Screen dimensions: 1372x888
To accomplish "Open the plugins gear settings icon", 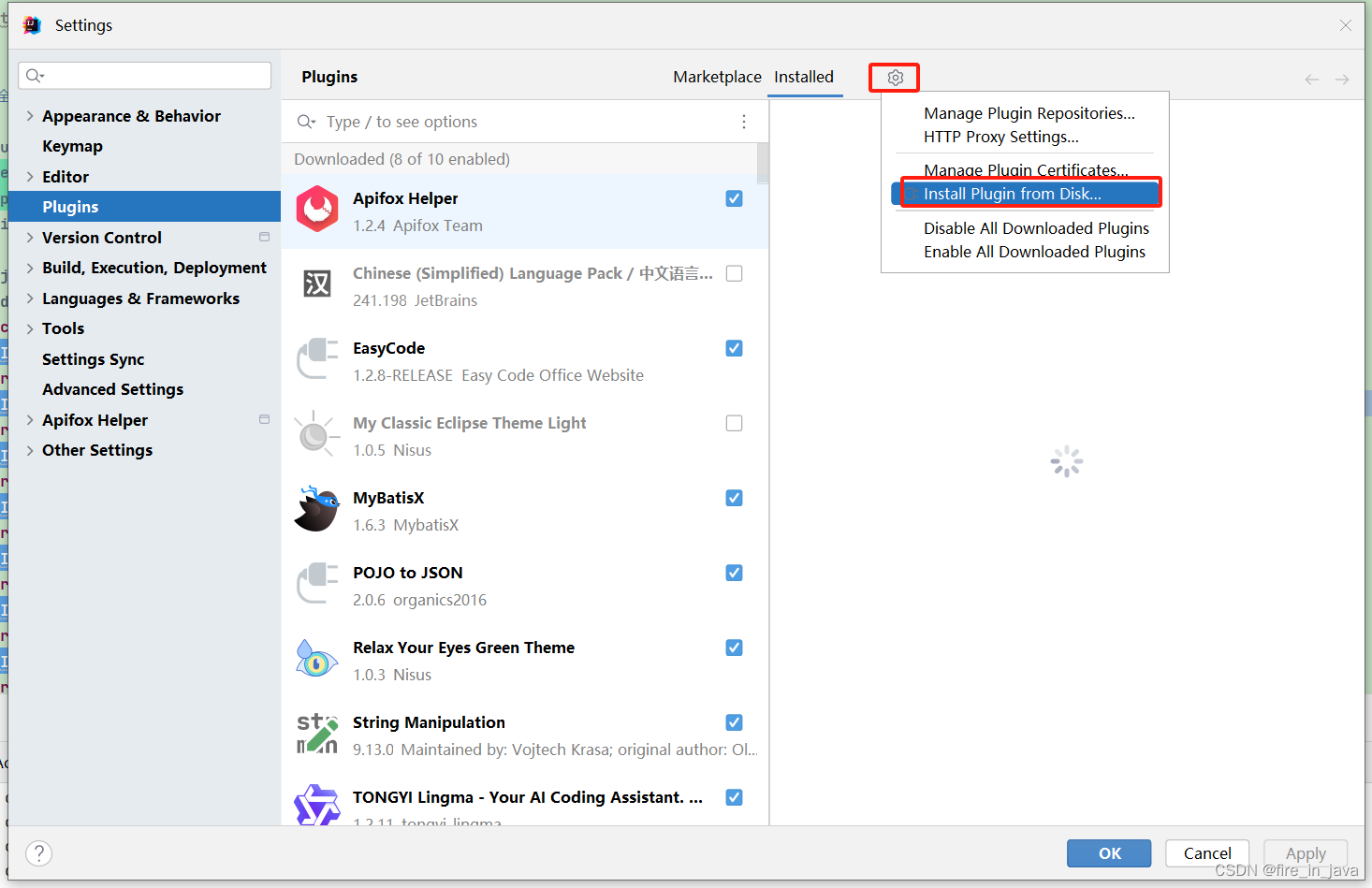I will click(x=896, y=78).
